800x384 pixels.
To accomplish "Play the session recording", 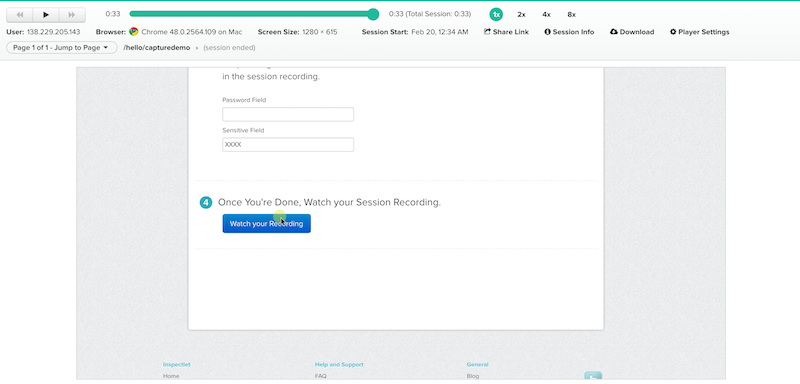I will coord(46,15).
